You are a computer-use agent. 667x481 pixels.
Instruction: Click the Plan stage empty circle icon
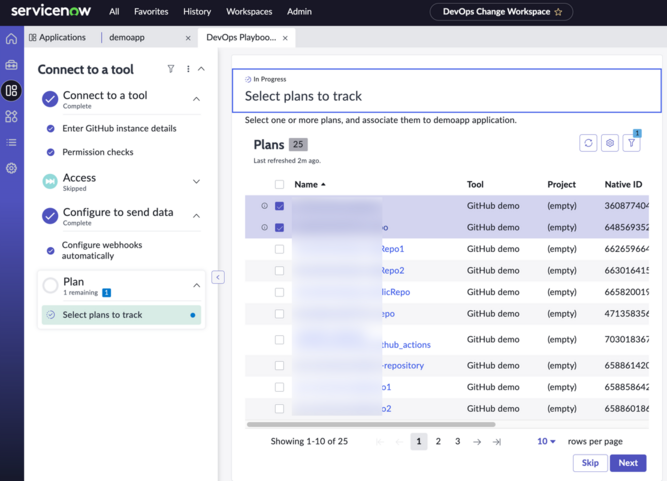point(50,285)
